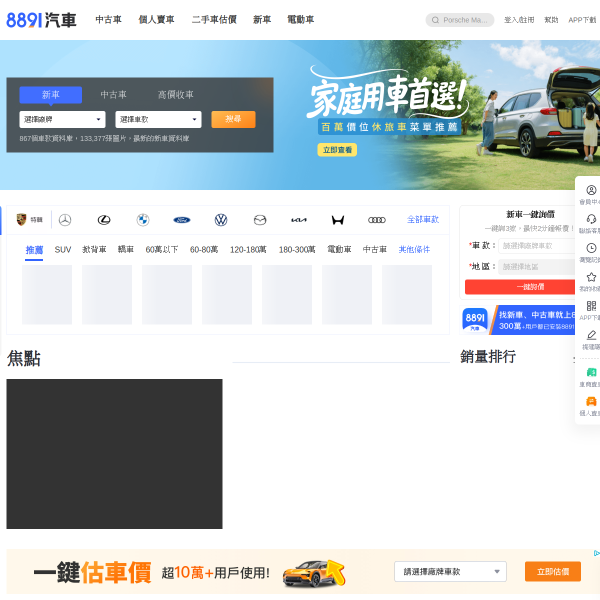This screenshot has width=600, height=600.
Task: Switch to the 中古車 search tab
Action: pos(113,95)
